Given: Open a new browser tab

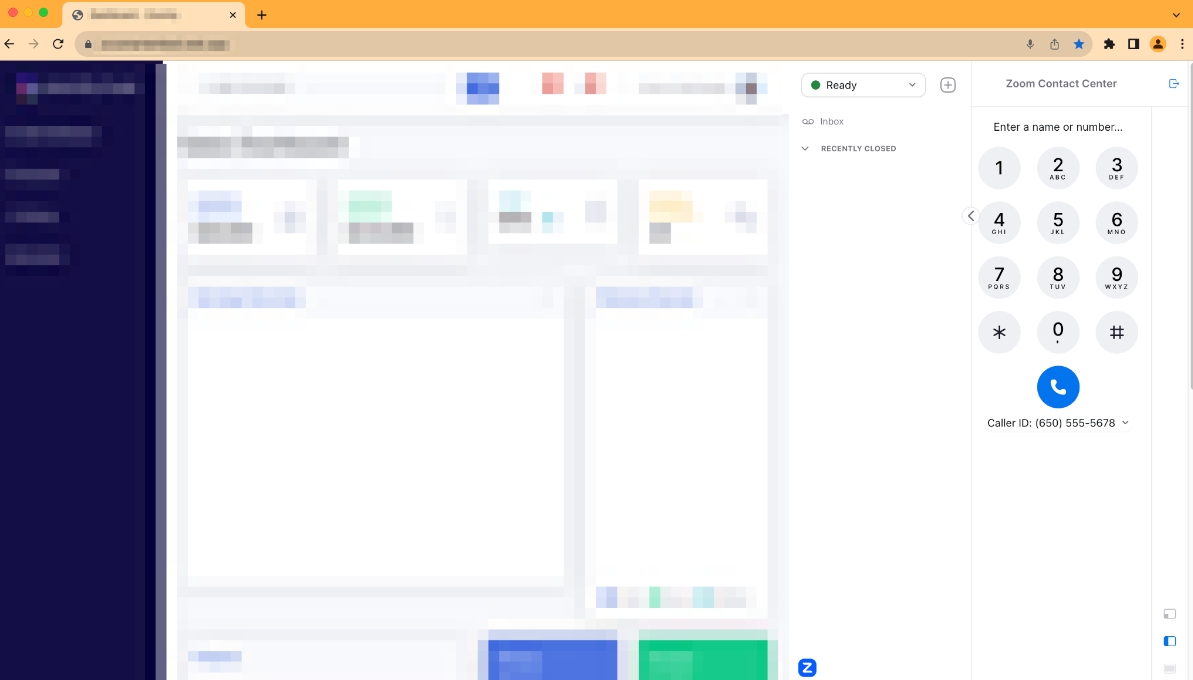Looking at the screenshot, I should pyautogui.click(x=262, y=15).
